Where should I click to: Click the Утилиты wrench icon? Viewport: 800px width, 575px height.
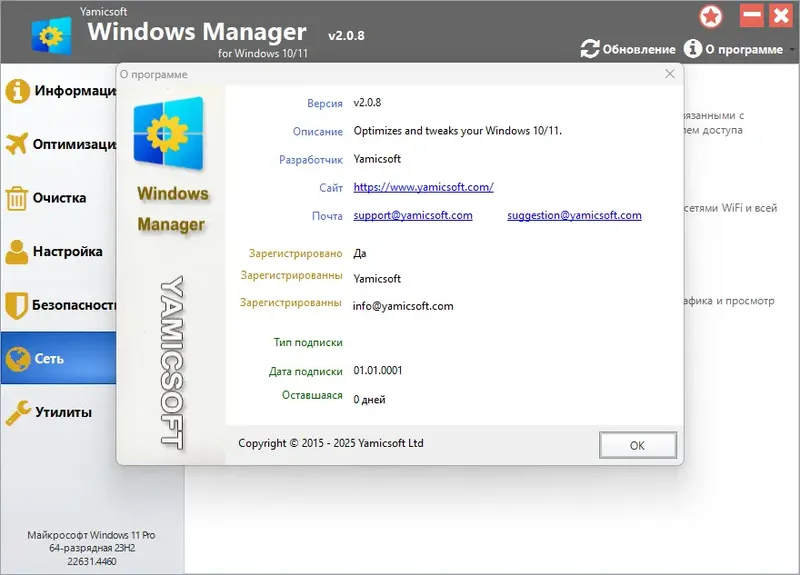point(18,413)
